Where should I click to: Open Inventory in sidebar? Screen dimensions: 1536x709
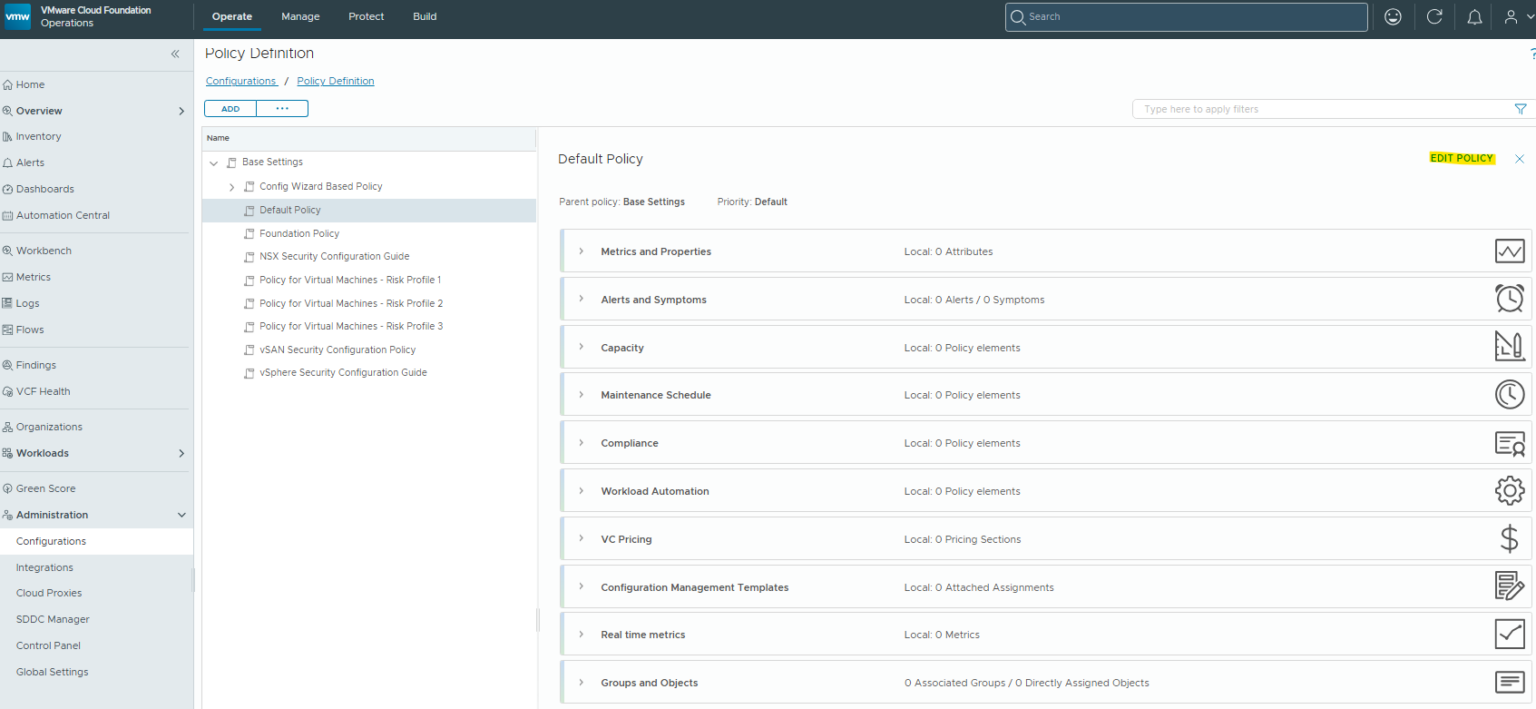pos(38,137)
